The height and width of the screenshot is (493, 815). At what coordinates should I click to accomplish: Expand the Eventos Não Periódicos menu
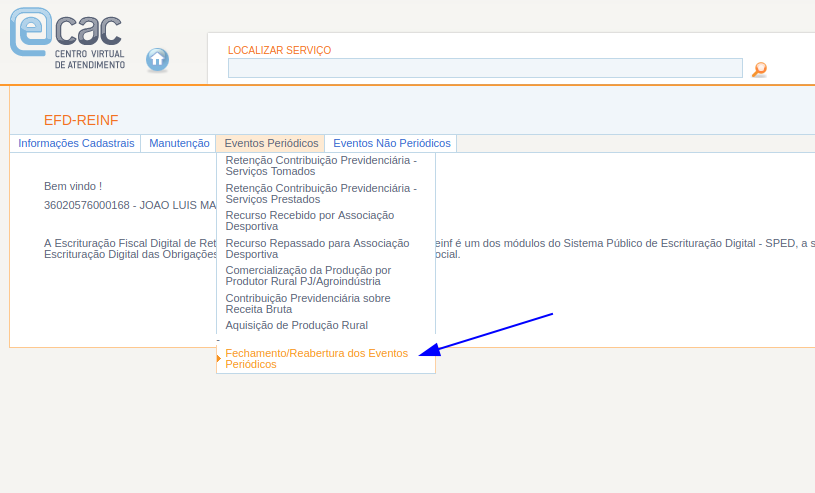(391, 144)
